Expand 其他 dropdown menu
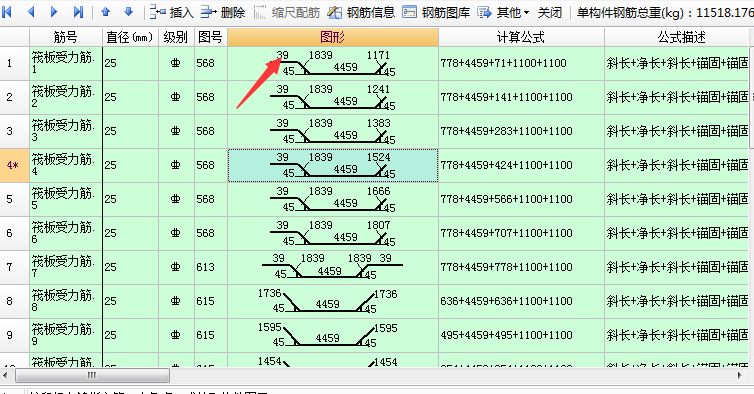Screen dimensions: 754x394 tap(503, 12)
